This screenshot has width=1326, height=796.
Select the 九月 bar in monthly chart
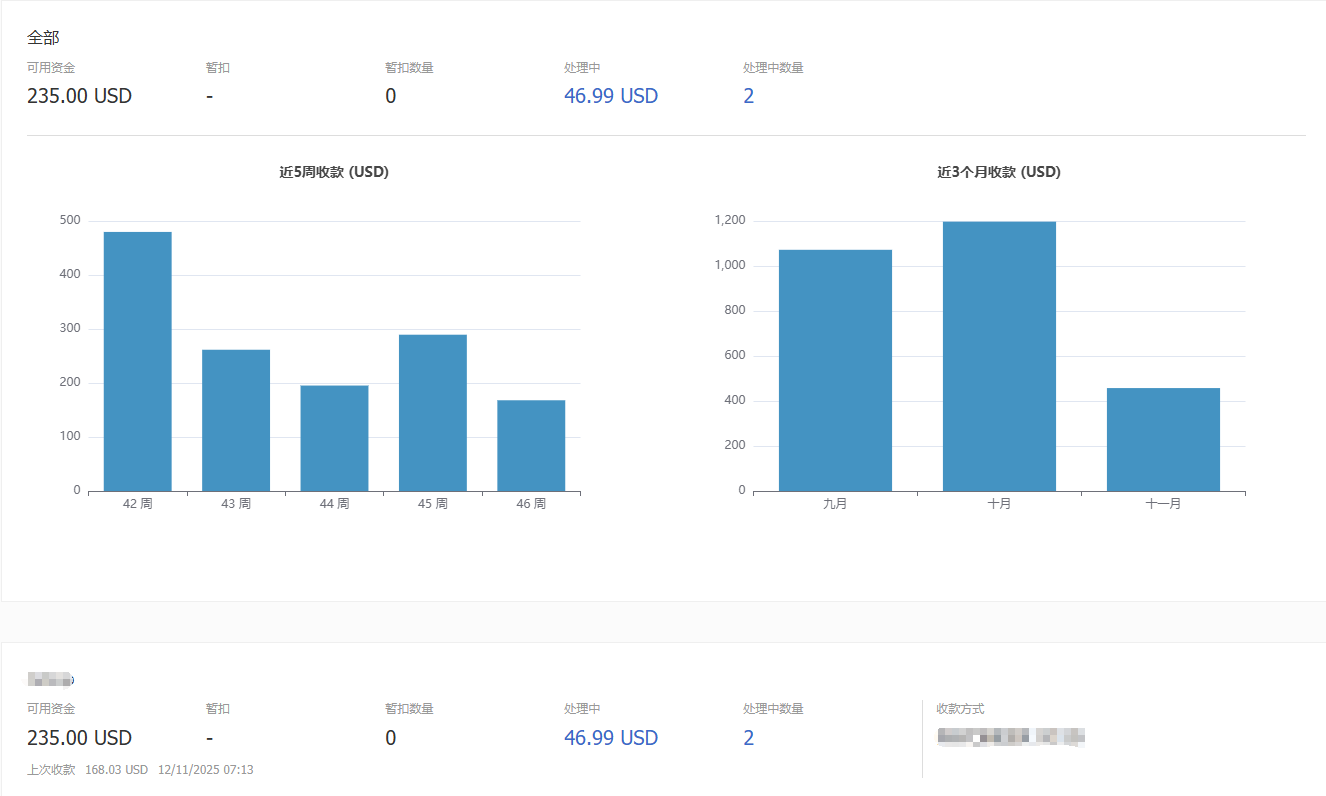[x=835, y=370]
